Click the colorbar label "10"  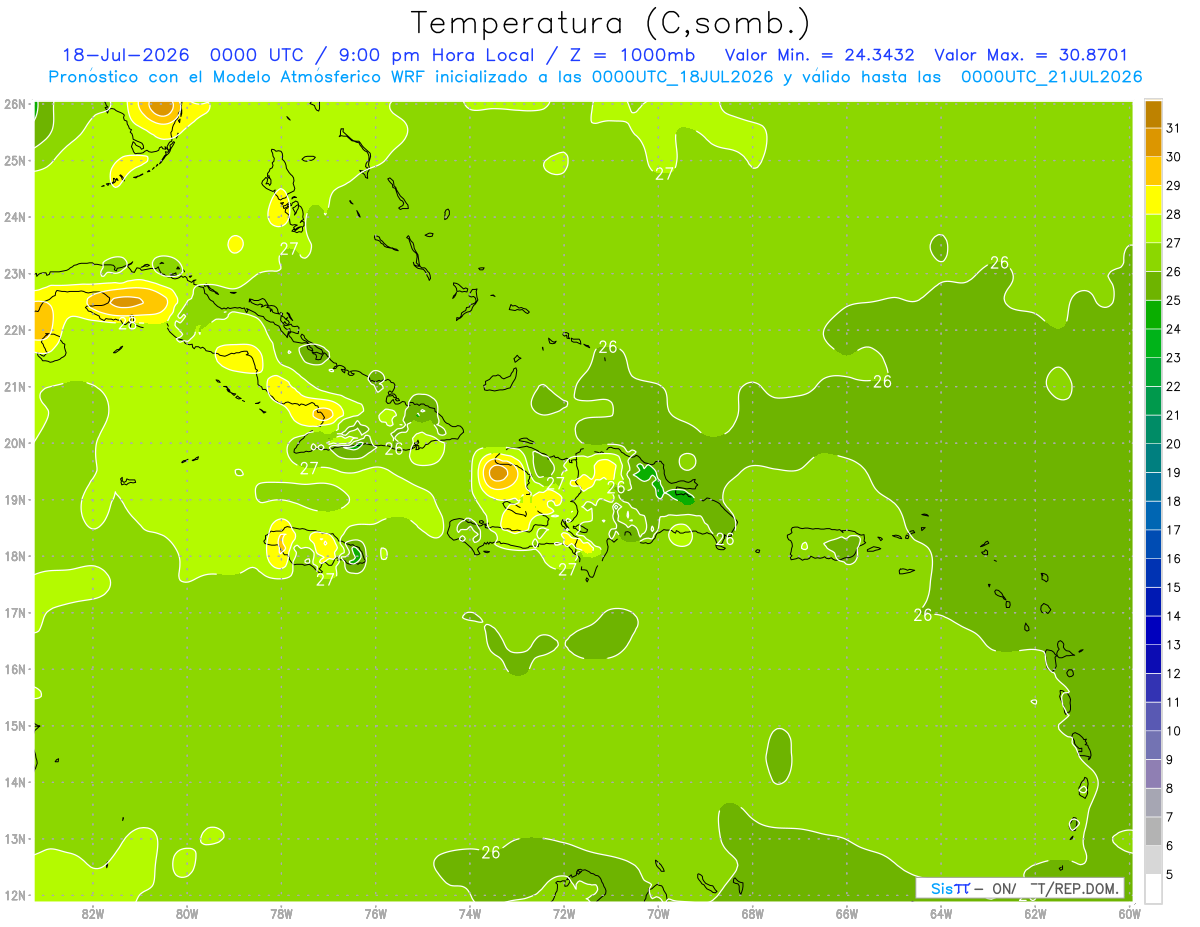coord(1173,731)
